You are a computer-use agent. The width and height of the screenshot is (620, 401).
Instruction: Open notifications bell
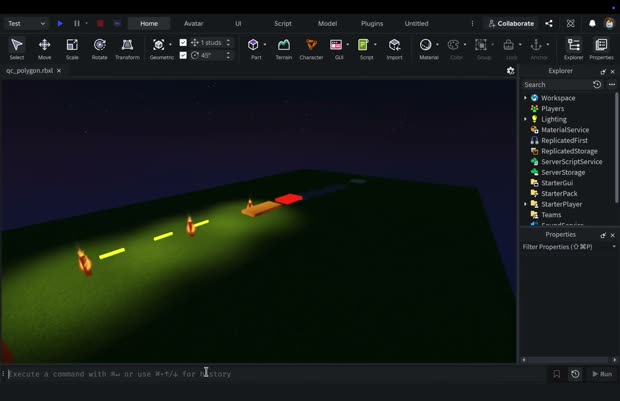click(x=592, y=23)
